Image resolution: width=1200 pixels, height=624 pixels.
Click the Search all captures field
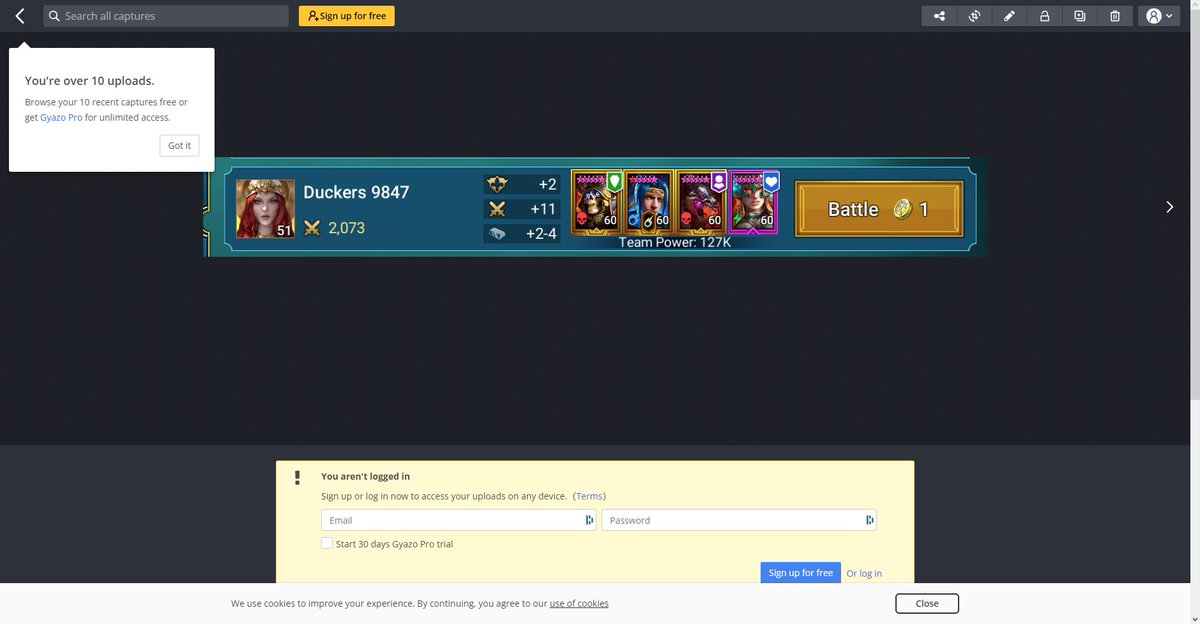pyautogui.click(x=166, y=16)
